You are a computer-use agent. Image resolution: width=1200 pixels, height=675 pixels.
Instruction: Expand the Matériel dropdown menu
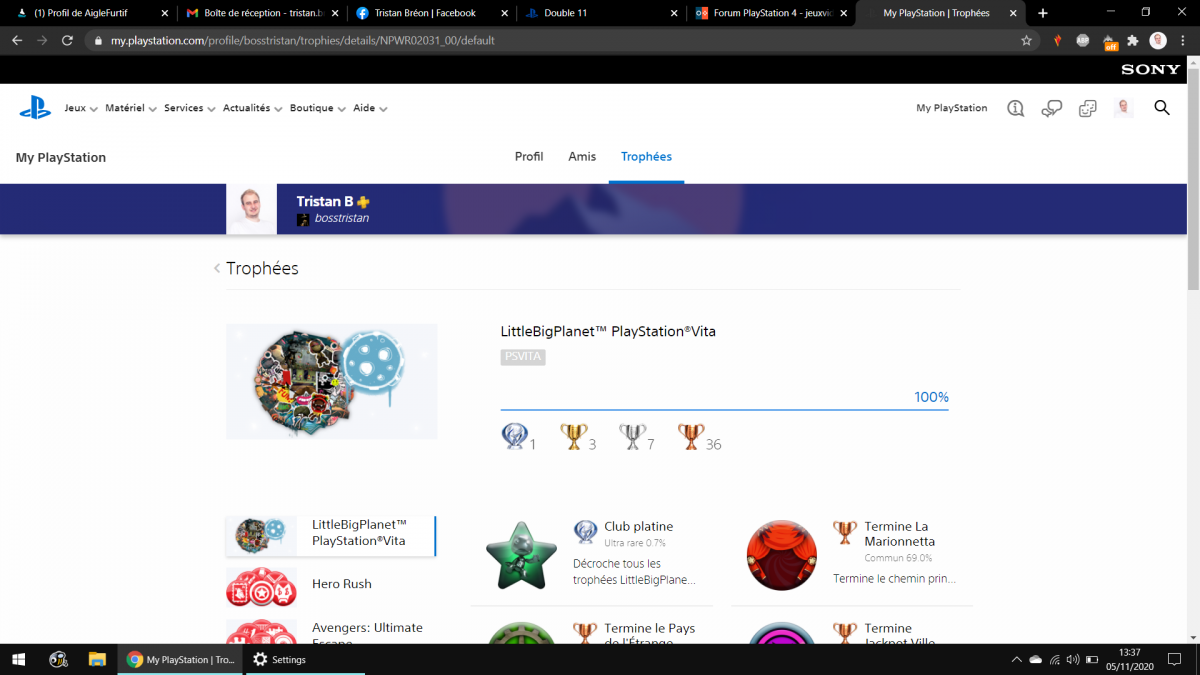(x=131, y=108)
